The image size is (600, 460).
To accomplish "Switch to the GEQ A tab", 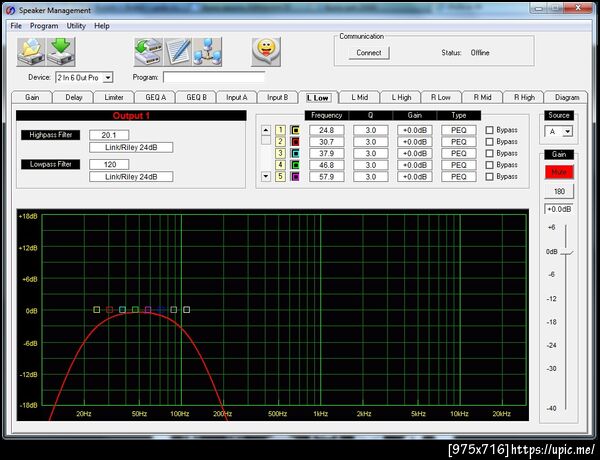I will click(156, 98).
